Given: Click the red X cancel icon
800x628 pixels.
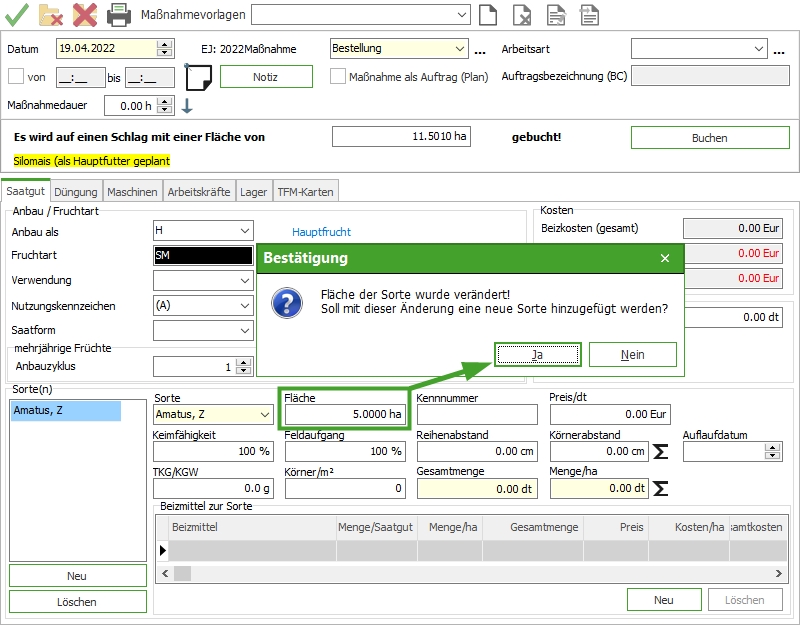Looking at the screenshot, I should point(85,15).
